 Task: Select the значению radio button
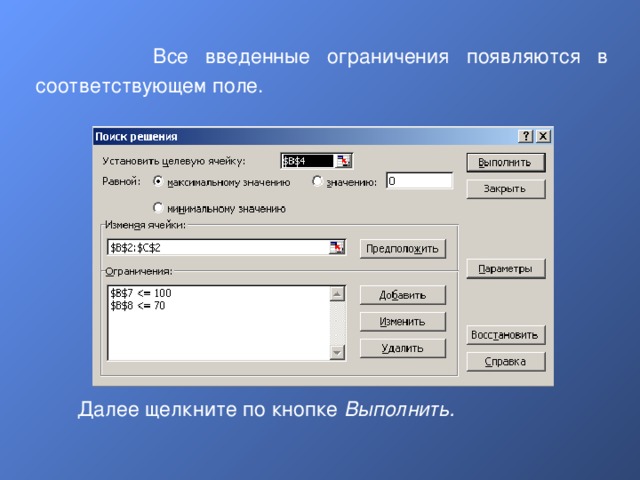pos(317,181)
